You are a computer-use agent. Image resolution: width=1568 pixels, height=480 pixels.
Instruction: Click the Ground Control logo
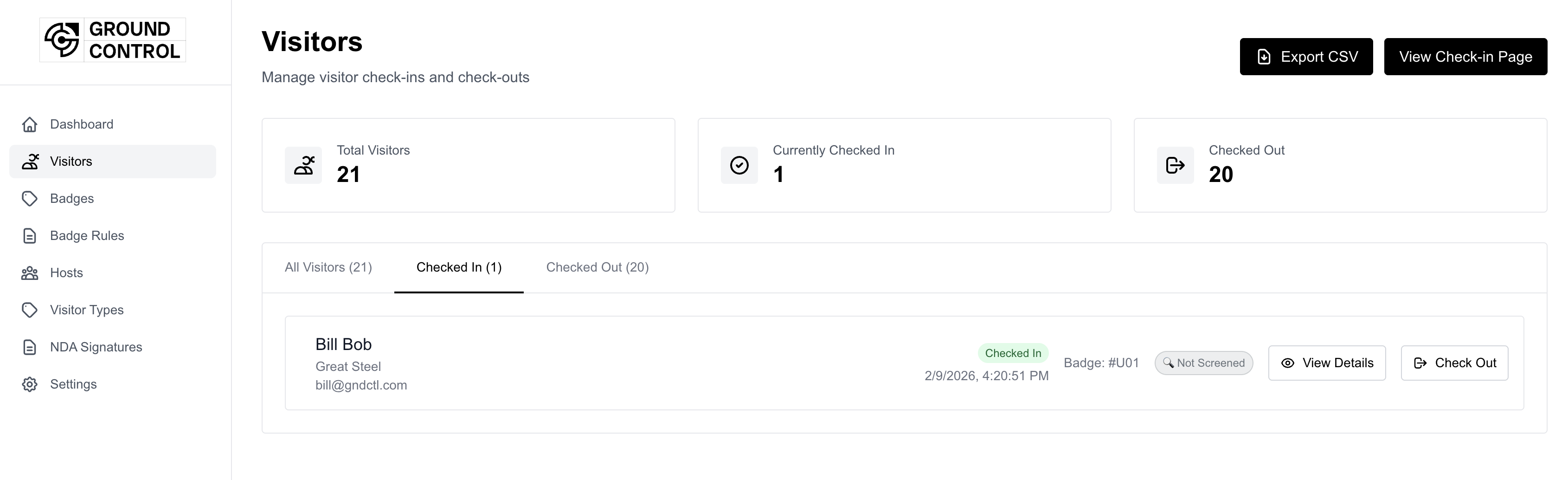click(x=113, y=40)
